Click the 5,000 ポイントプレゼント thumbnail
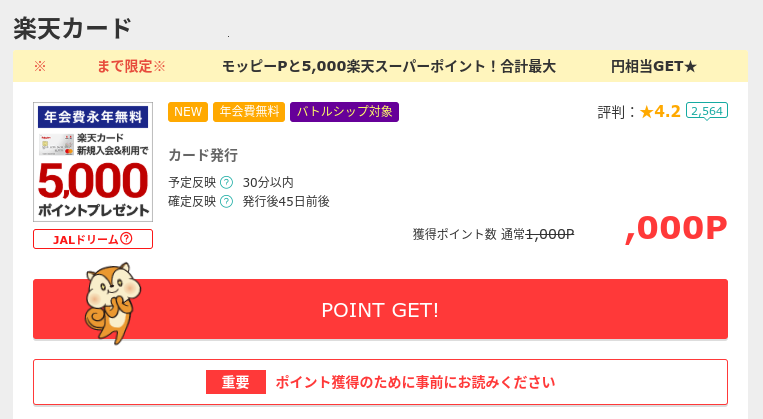Screen dimensions: 763x419 93,162
